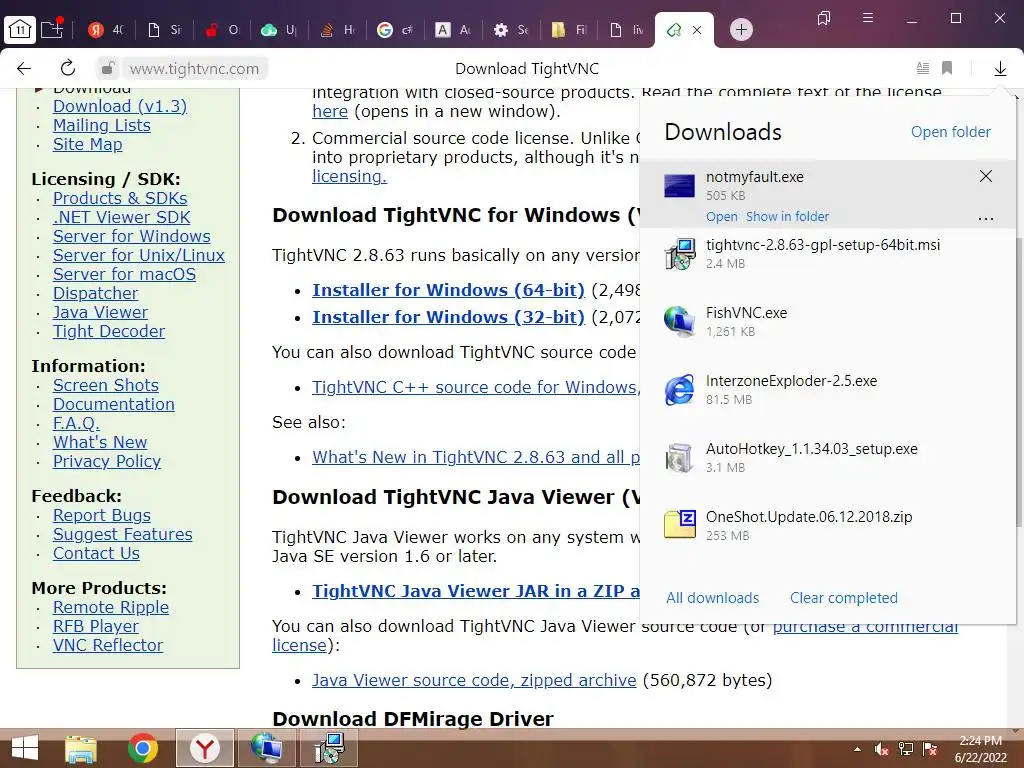Click the notmyfault.exe file icon
This screenshot has width=1024, height=768.
click(679, 186)
